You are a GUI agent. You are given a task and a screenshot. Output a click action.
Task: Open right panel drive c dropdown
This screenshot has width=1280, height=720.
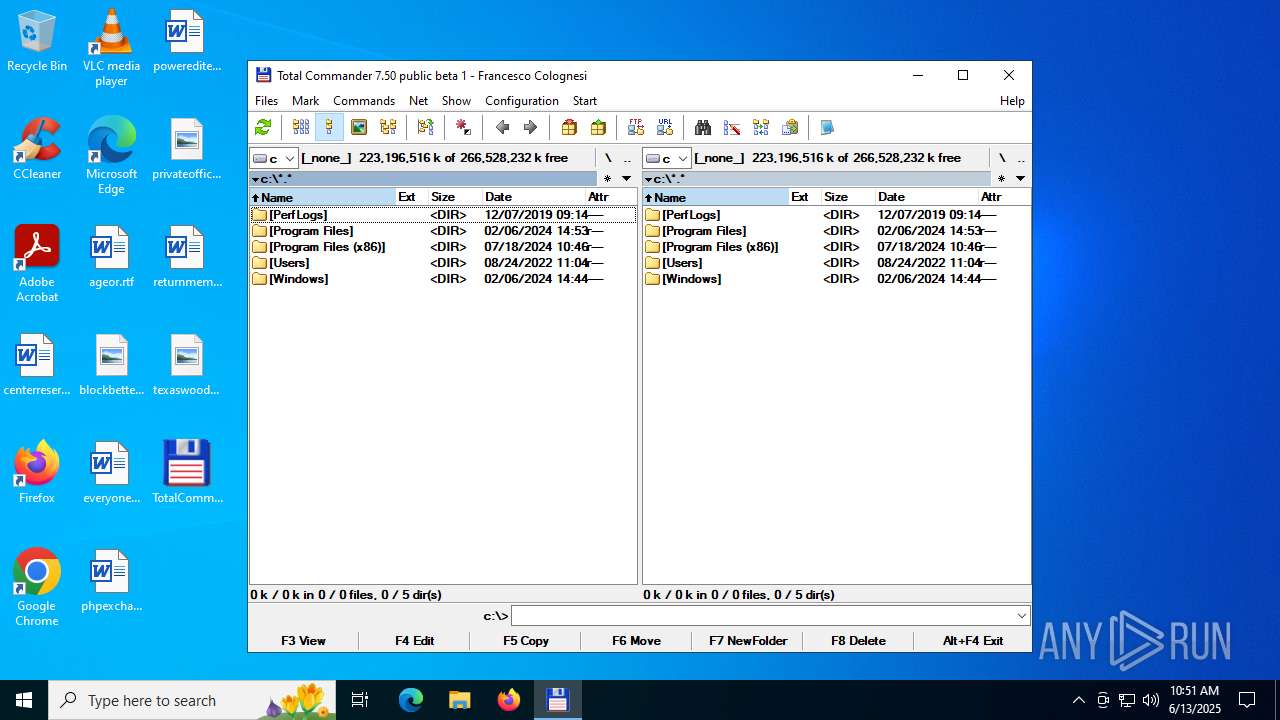coord(667,158)
